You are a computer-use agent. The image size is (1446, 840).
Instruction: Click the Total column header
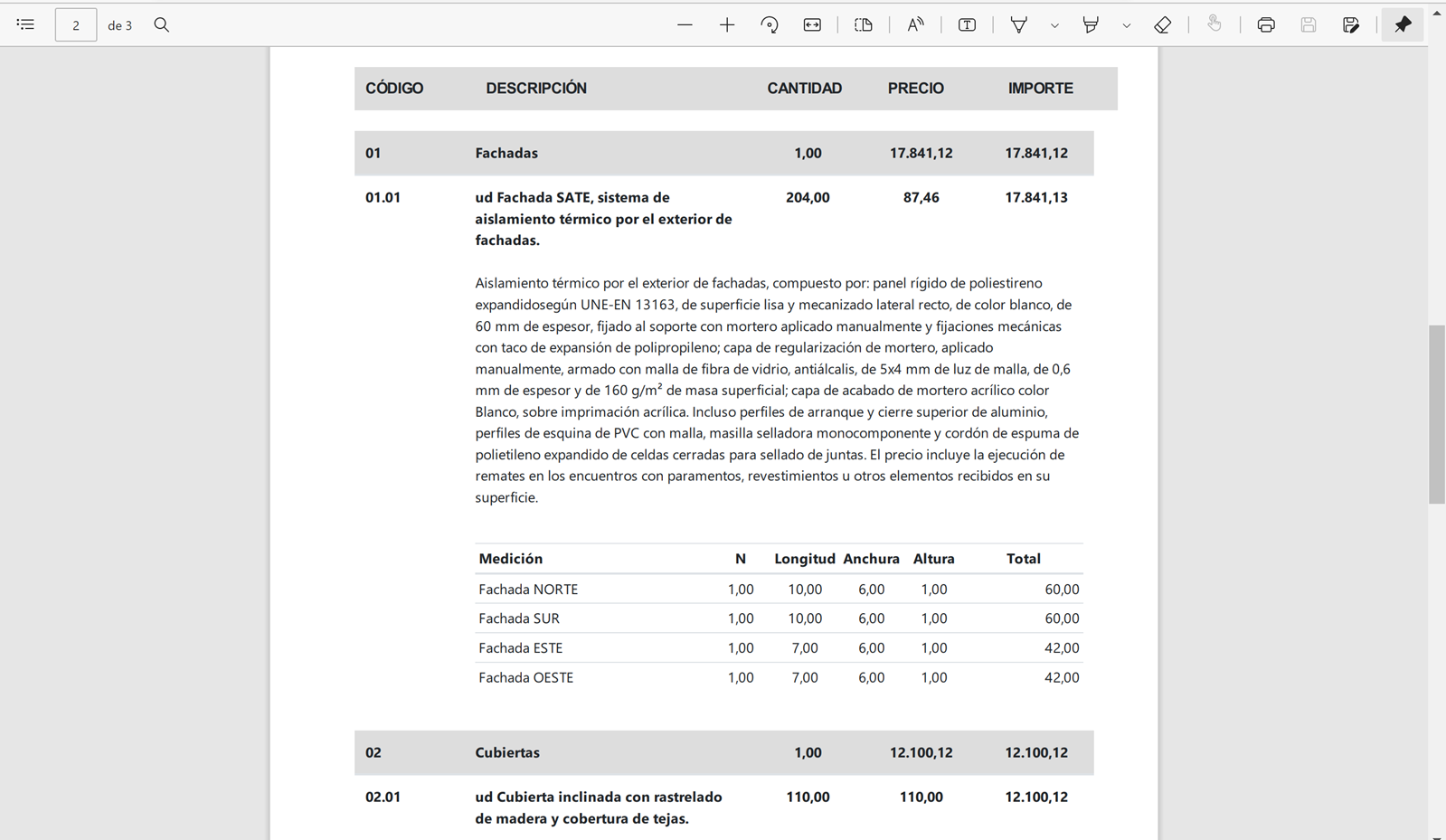pos(1024,559)
